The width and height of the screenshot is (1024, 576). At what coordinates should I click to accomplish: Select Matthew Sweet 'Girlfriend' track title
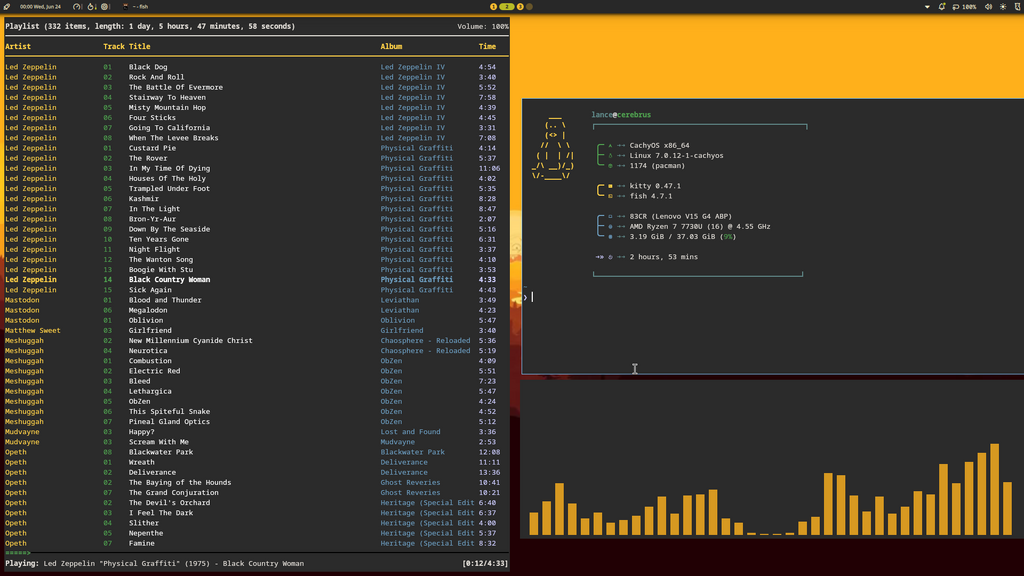point(150,330)
